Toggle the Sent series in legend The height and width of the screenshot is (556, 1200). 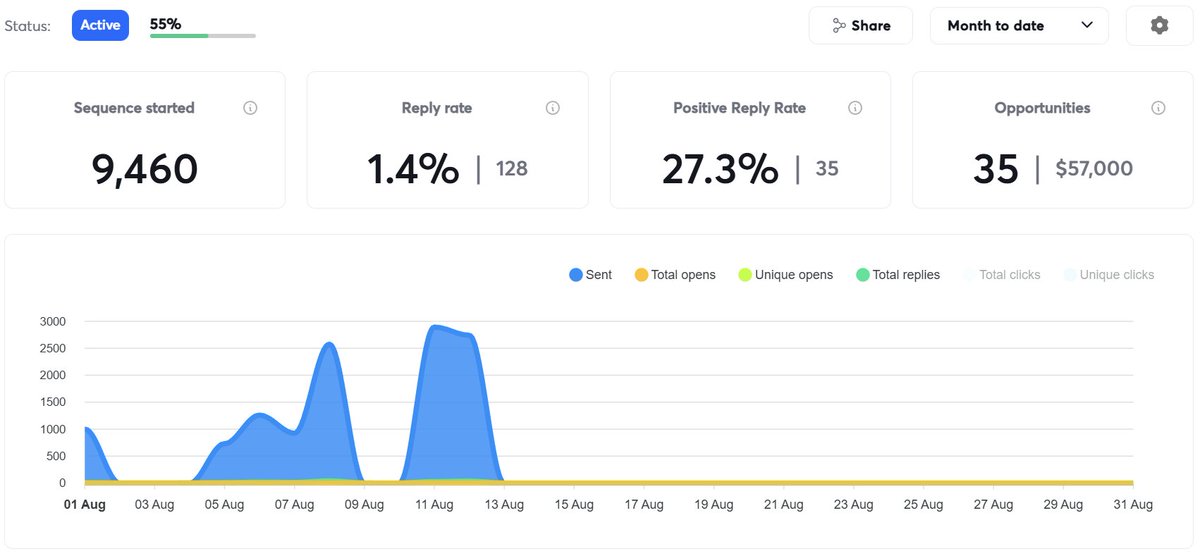590,275
